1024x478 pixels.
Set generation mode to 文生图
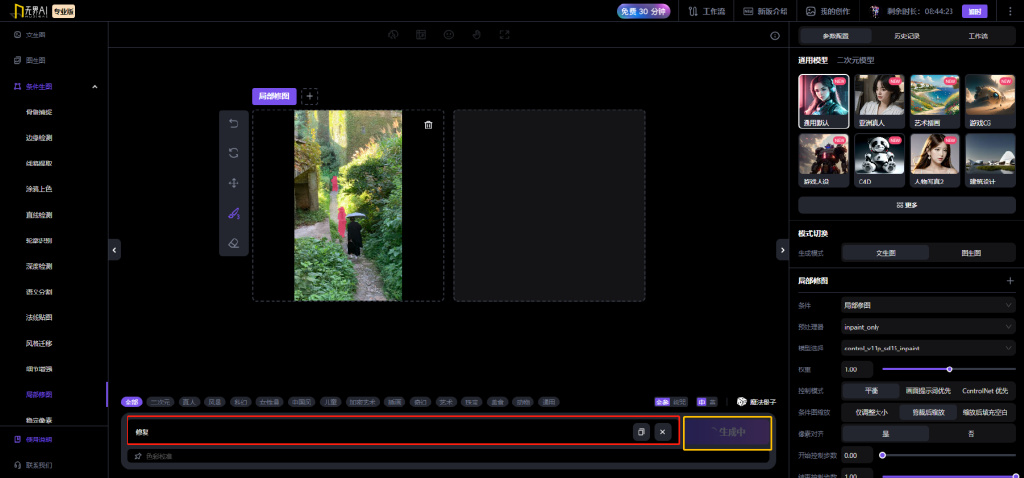coord(886,253)
